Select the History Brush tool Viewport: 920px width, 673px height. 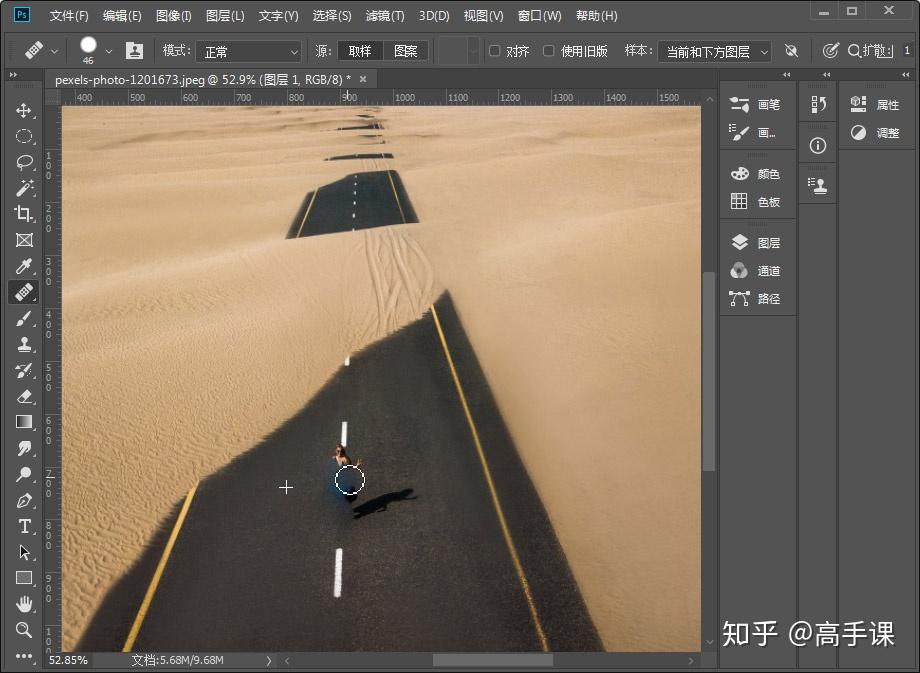24,370
